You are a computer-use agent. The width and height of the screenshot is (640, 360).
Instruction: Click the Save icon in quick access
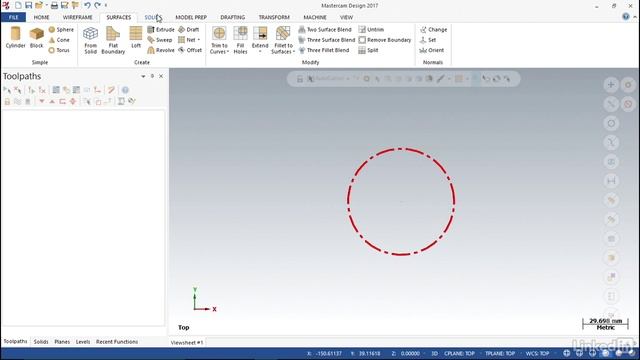[28, 5]
